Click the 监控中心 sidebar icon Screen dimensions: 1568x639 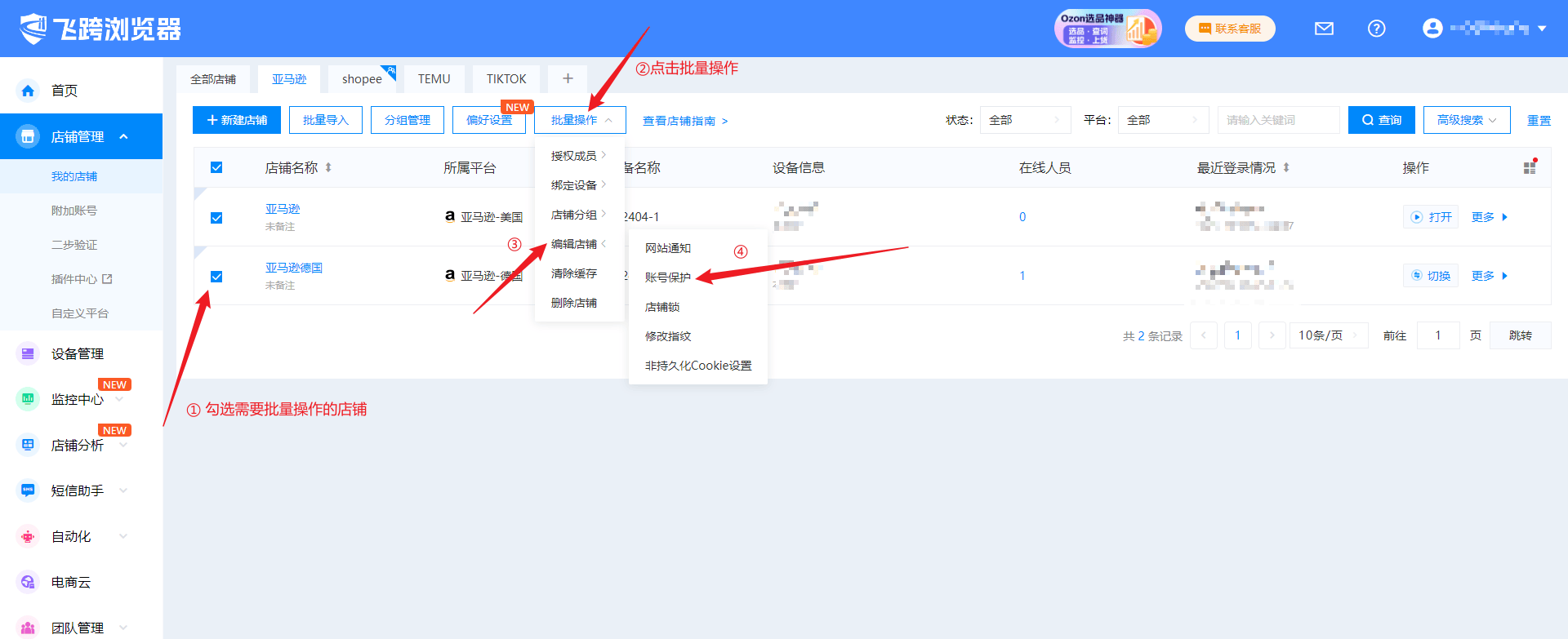[28, 399]
